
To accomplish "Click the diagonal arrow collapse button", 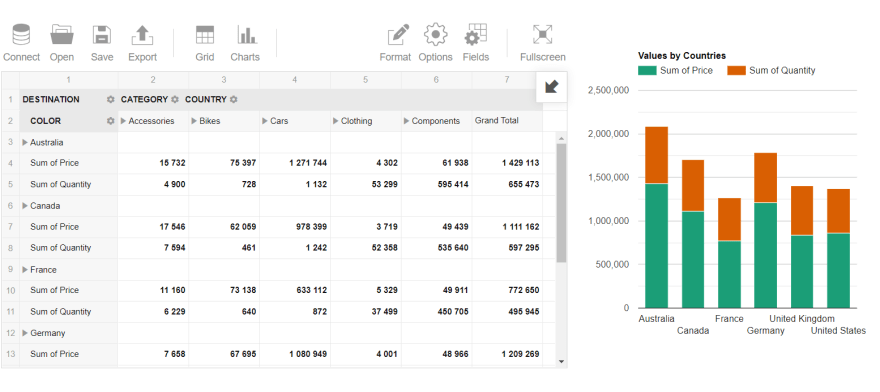I will pos(551,87).
